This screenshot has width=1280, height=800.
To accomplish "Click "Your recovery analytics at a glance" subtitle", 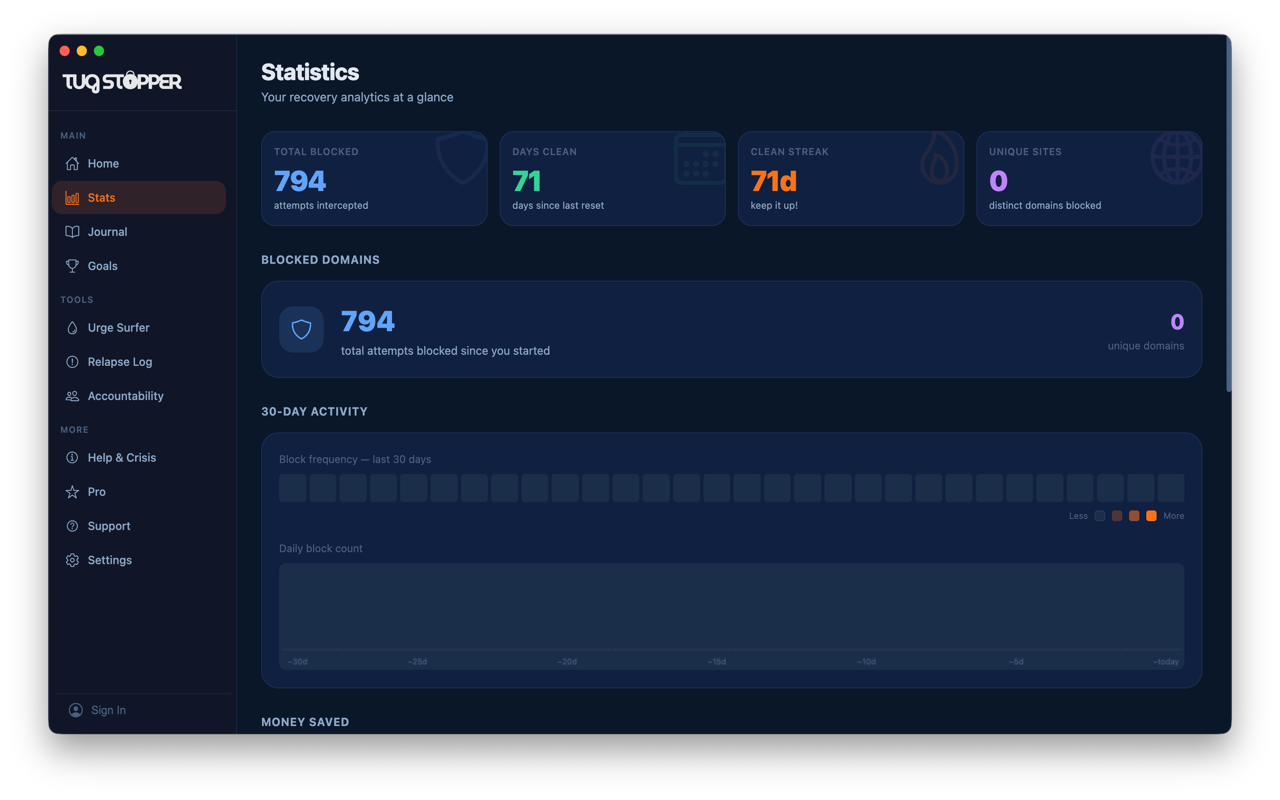I will point(357,97).
